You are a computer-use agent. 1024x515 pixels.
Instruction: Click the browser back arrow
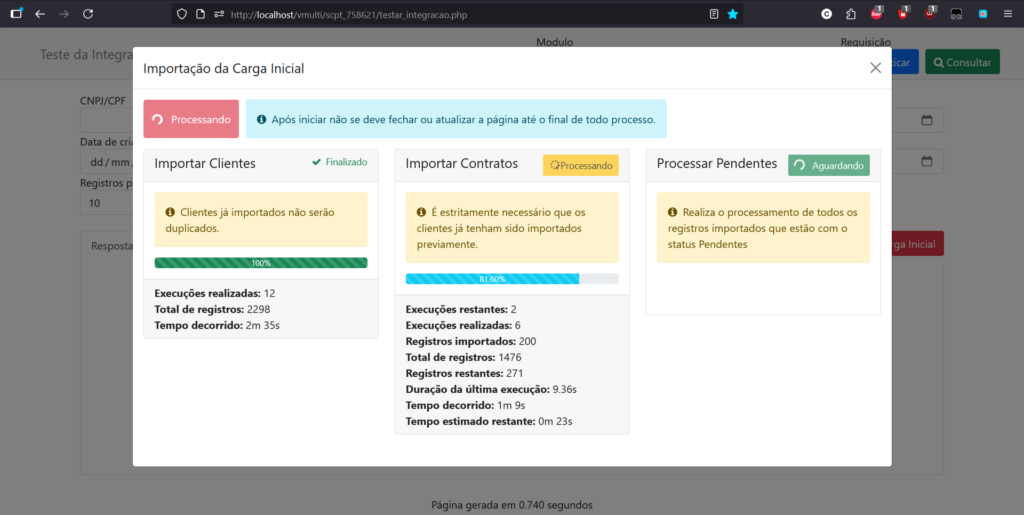40,14
